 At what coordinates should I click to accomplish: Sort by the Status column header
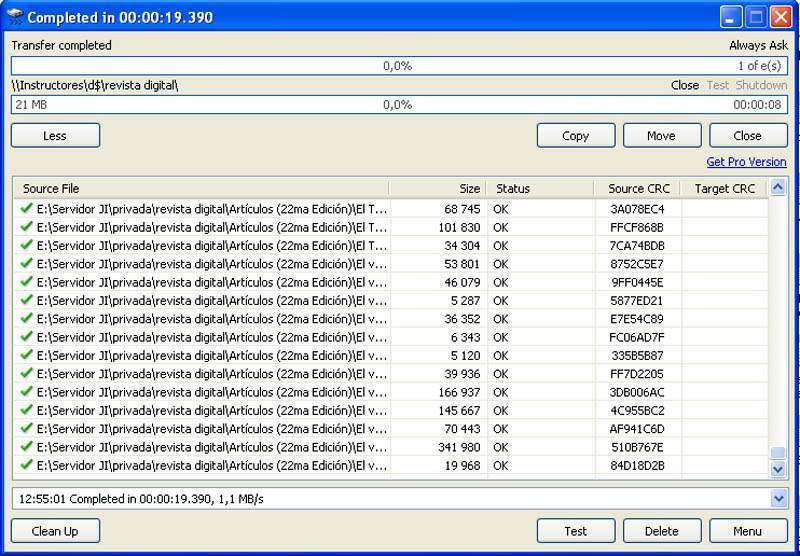pos(540,189)
